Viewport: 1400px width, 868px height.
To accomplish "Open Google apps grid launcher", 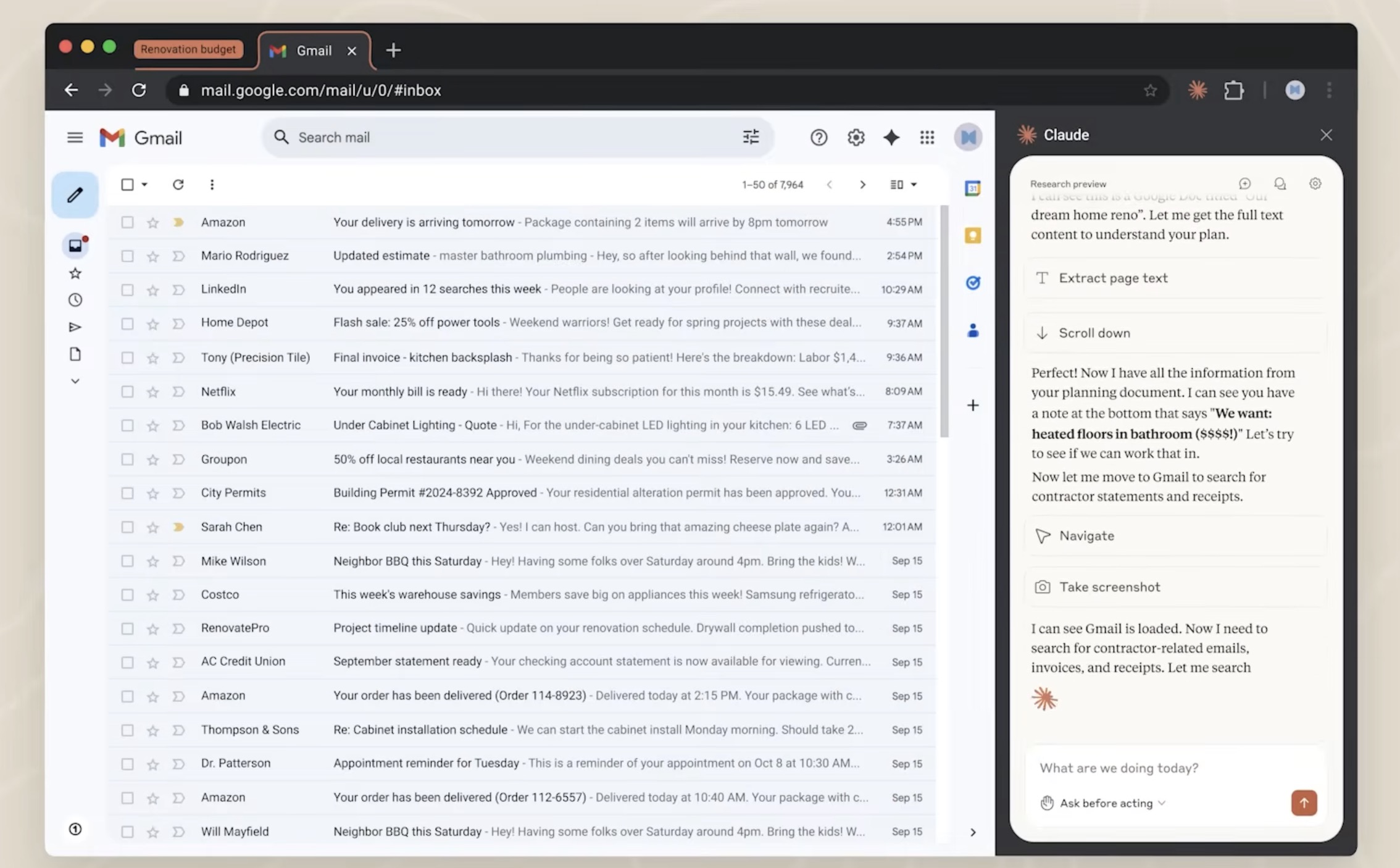I will 927,137.
